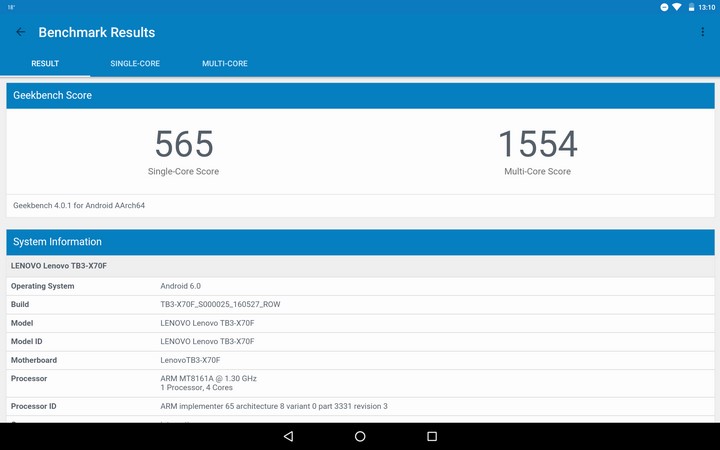Tap ARM MT8161A @ 1.30 GHz value
Screen dimensions: 720x450
pyautogui.click(x=208, y=378)
